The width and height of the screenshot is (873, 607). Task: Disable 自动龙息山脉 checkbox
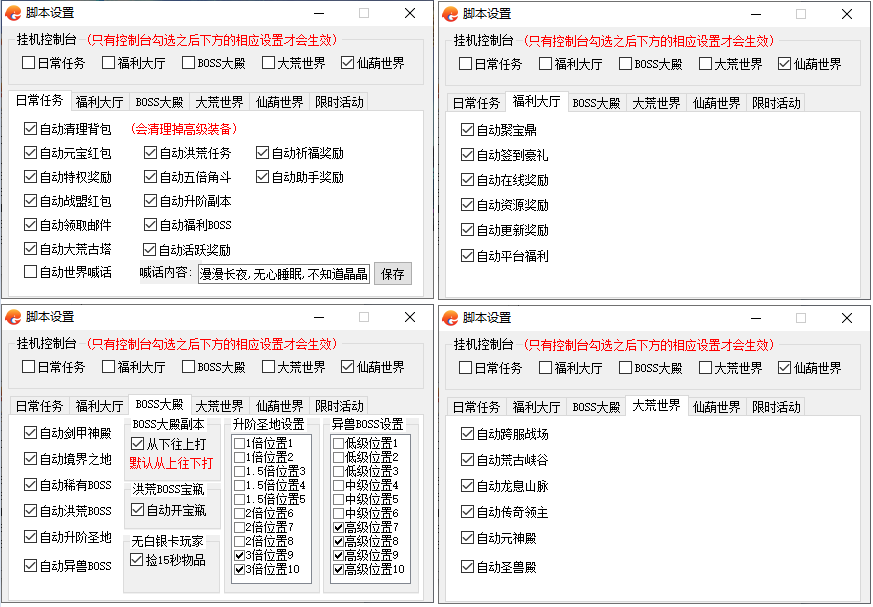point(468,486)
